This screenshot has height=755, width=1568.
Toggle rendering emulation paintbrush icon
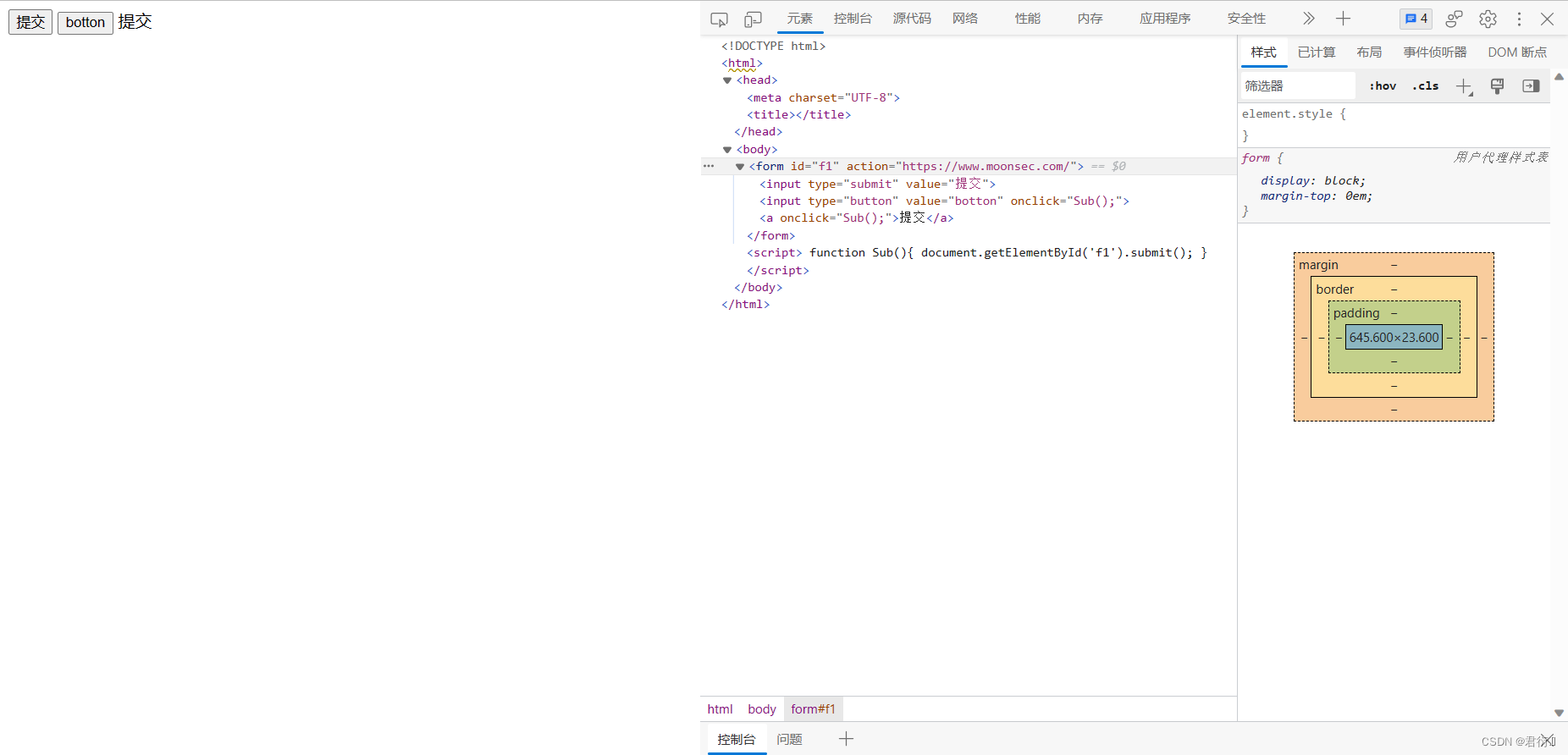point(1497,85)
